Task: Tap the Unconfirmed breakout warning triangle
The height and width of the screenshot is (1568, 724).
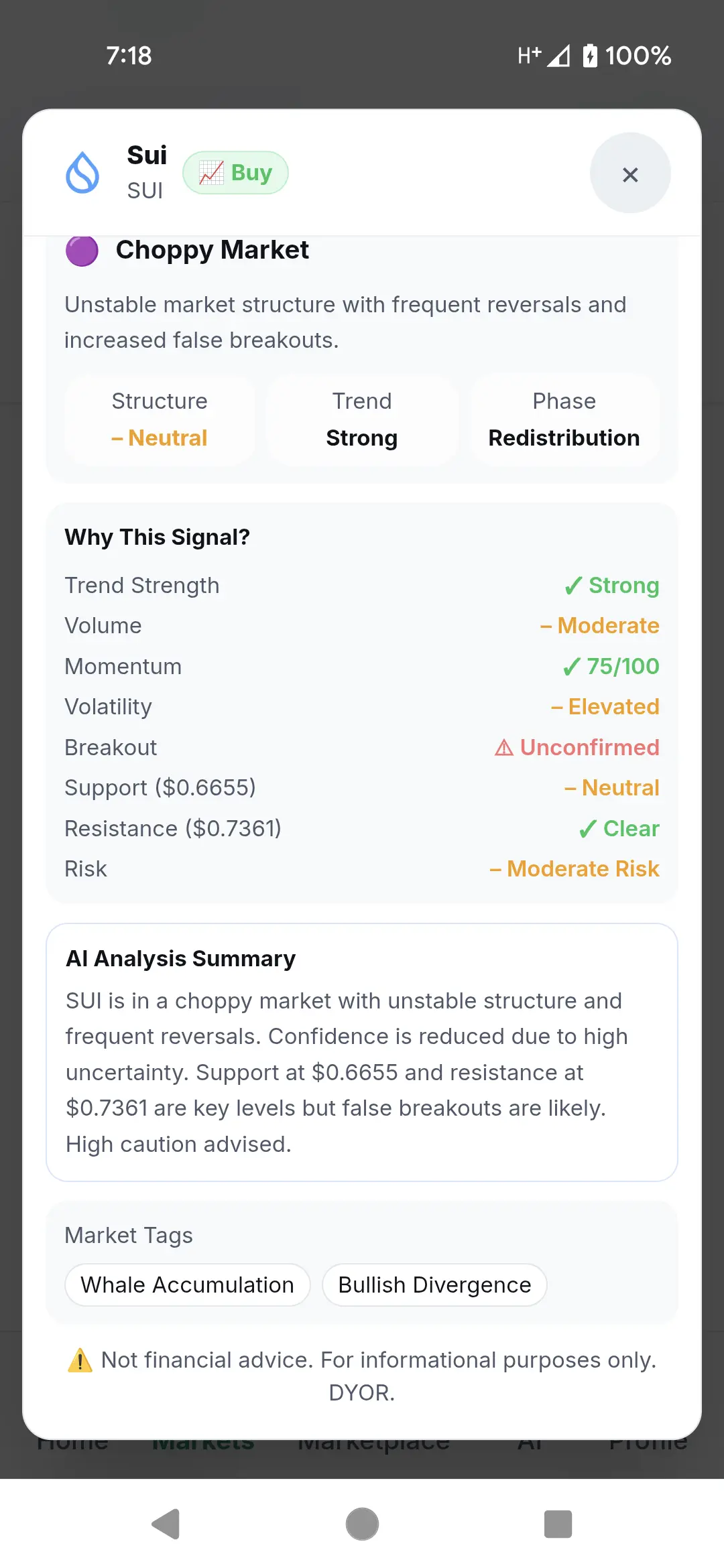Action: tap(504, 747)
